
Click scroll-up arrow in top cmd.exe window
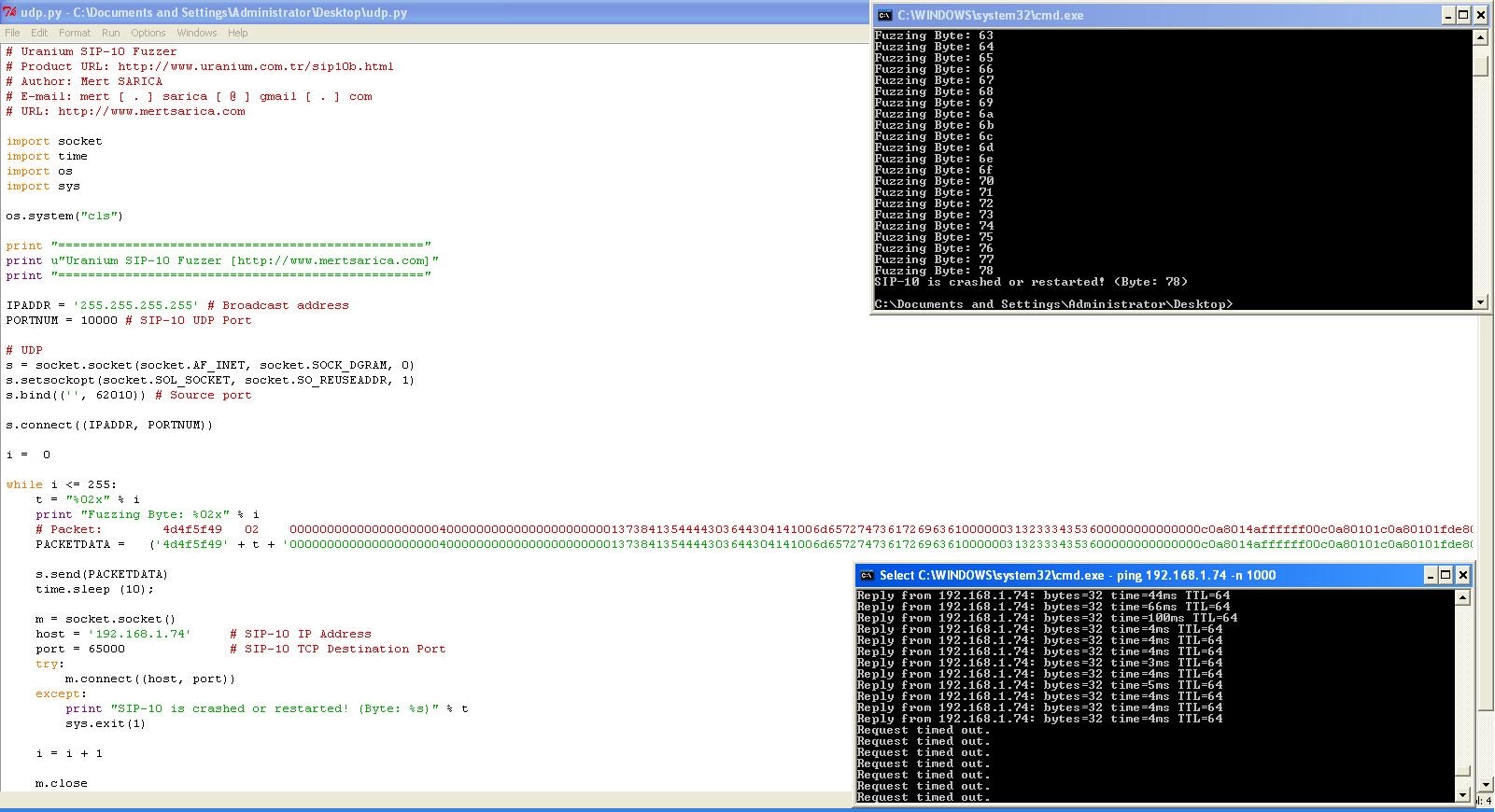(1480, 37)
